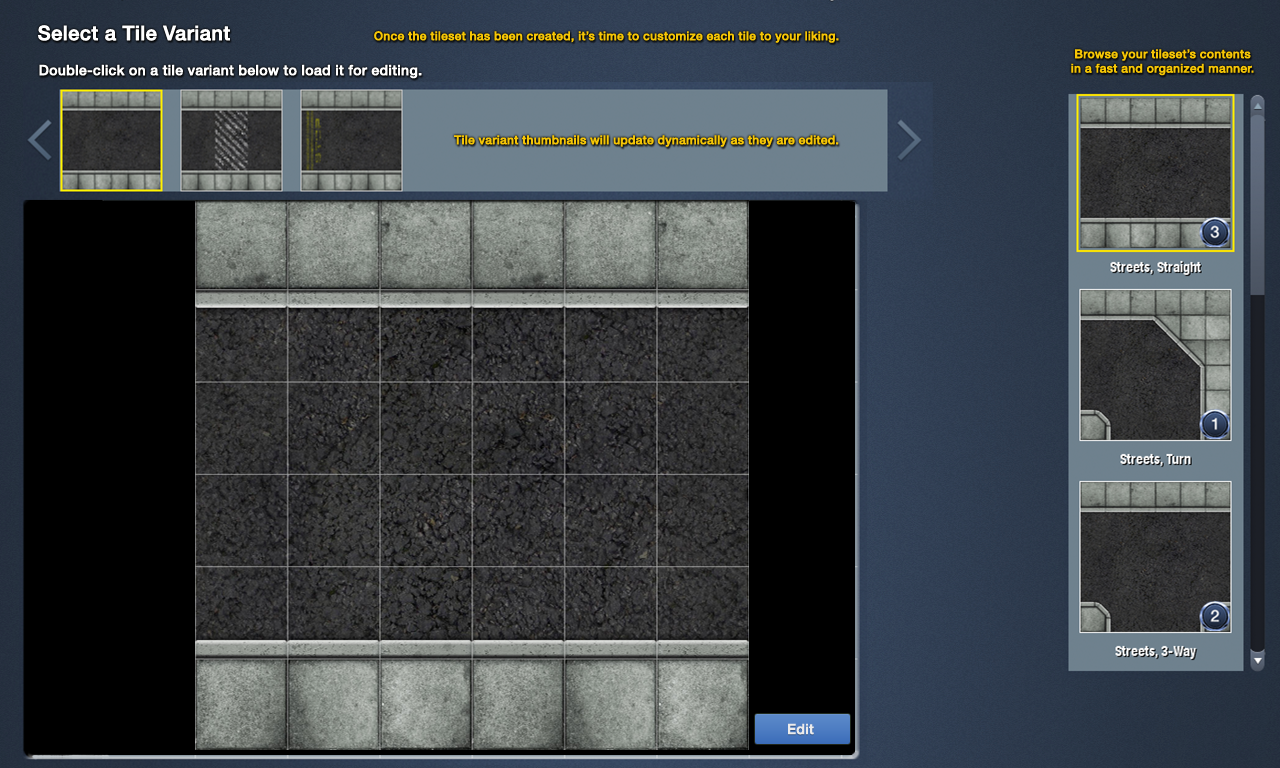Click the variant count badge showing 2
Image resolution: width=1280 pixels, height=768 pixels.
pyautogui.click(x=1214, y=616)
